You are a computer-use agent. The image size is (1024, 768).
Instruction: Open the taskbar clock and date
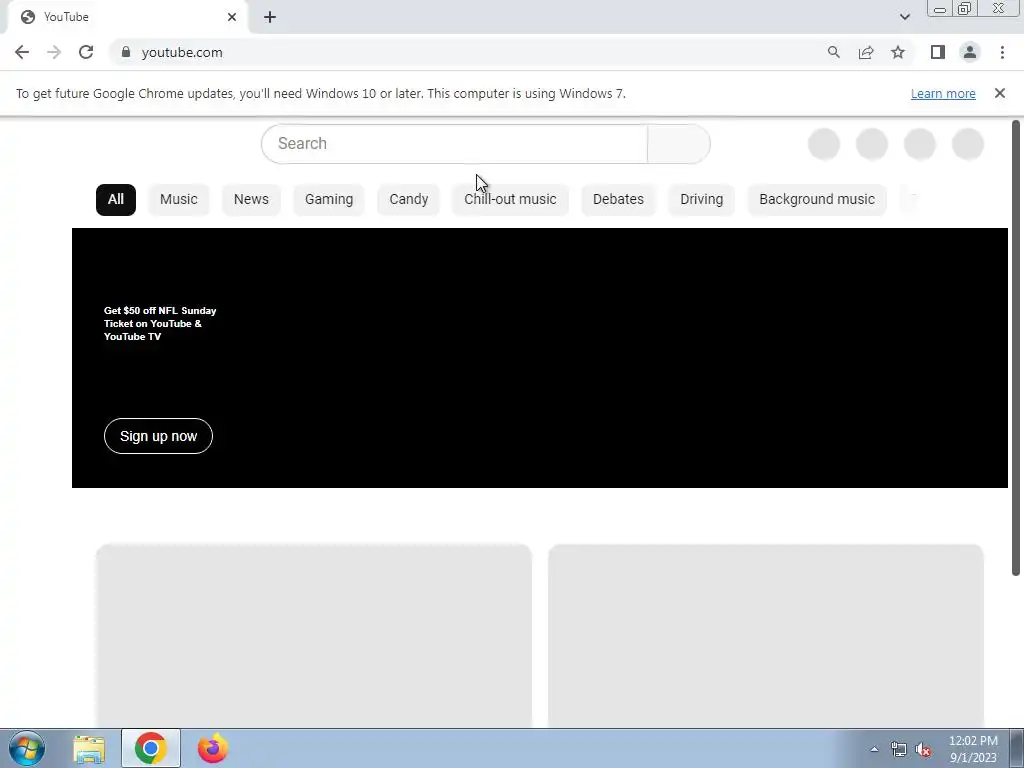(x=973, y=749)
